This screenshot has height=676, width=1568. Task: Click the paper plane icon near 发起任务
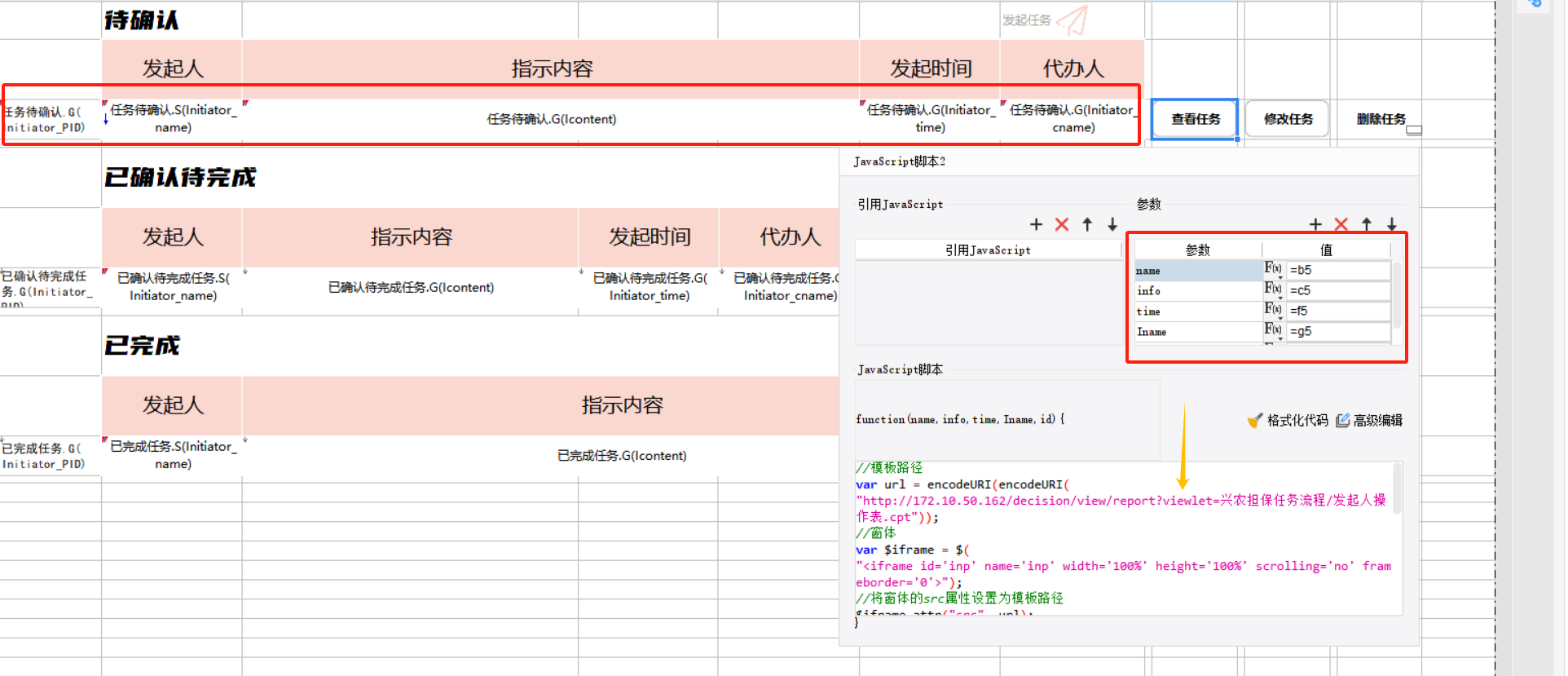pos(1074,20)
